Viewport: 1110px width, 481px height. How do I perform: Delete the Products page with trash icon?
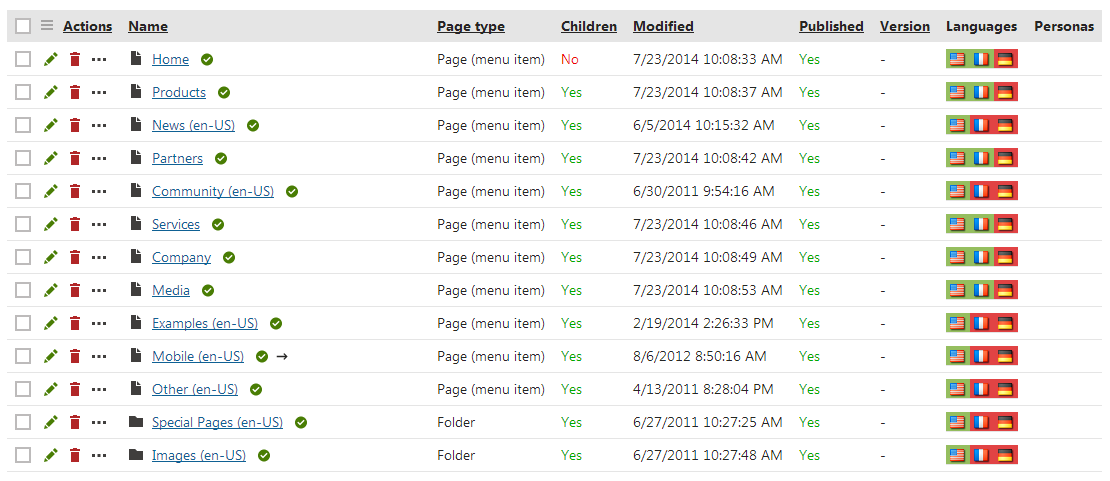75,93
